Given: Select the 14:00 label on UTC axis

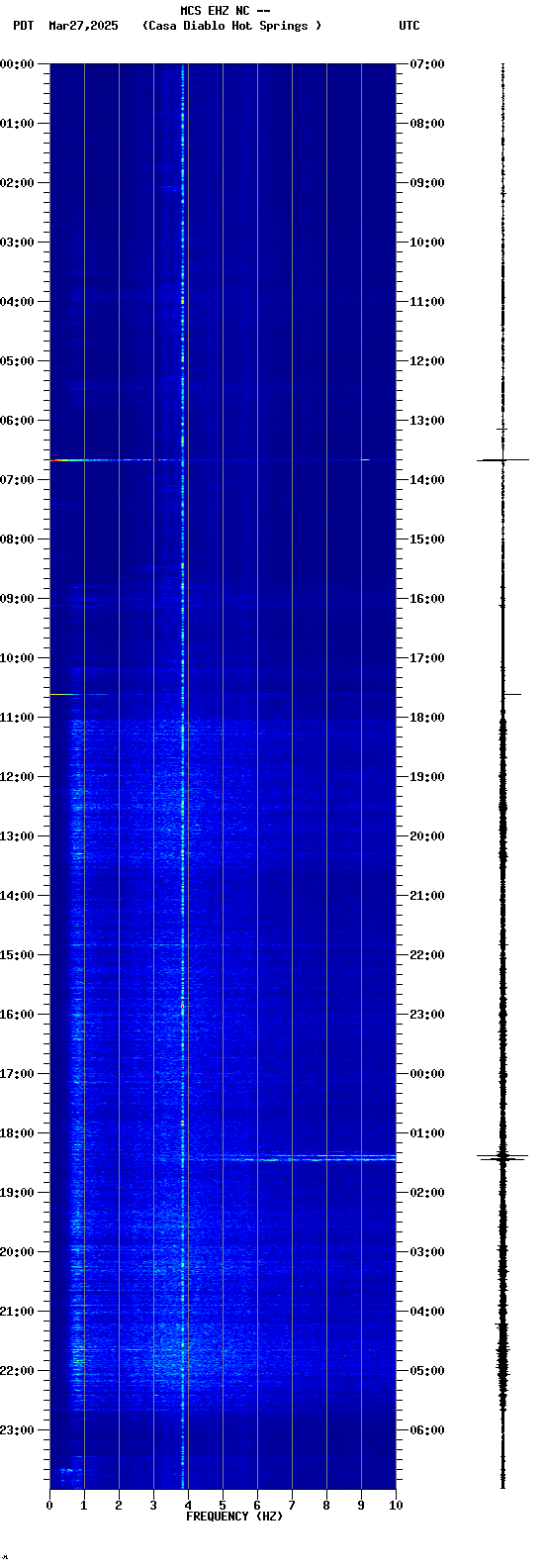Looking at the screenshot, I should tap(426, 480).
